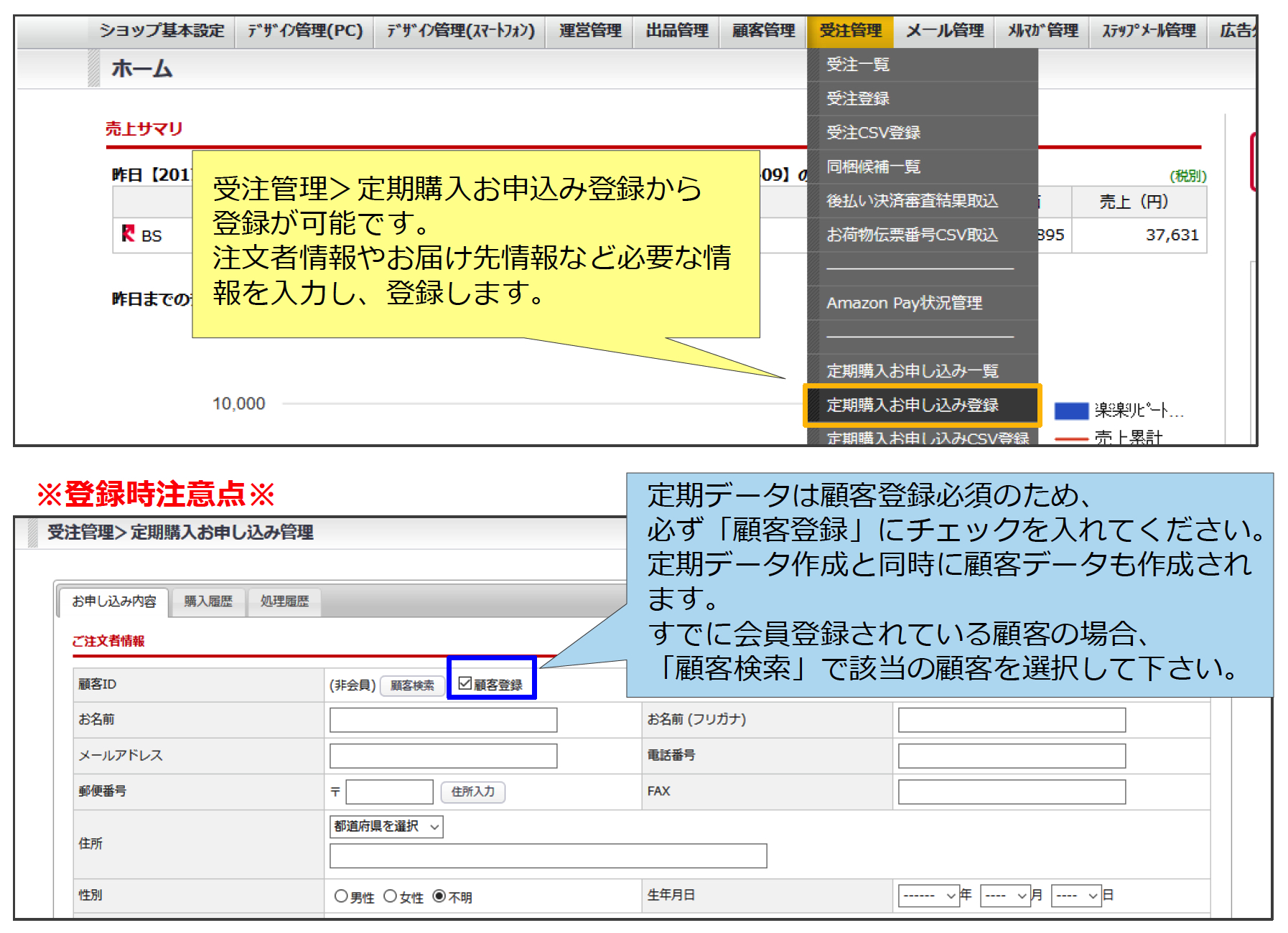
Task: Click the 郵便番号 input field
Action: click(x=389, y=792)
